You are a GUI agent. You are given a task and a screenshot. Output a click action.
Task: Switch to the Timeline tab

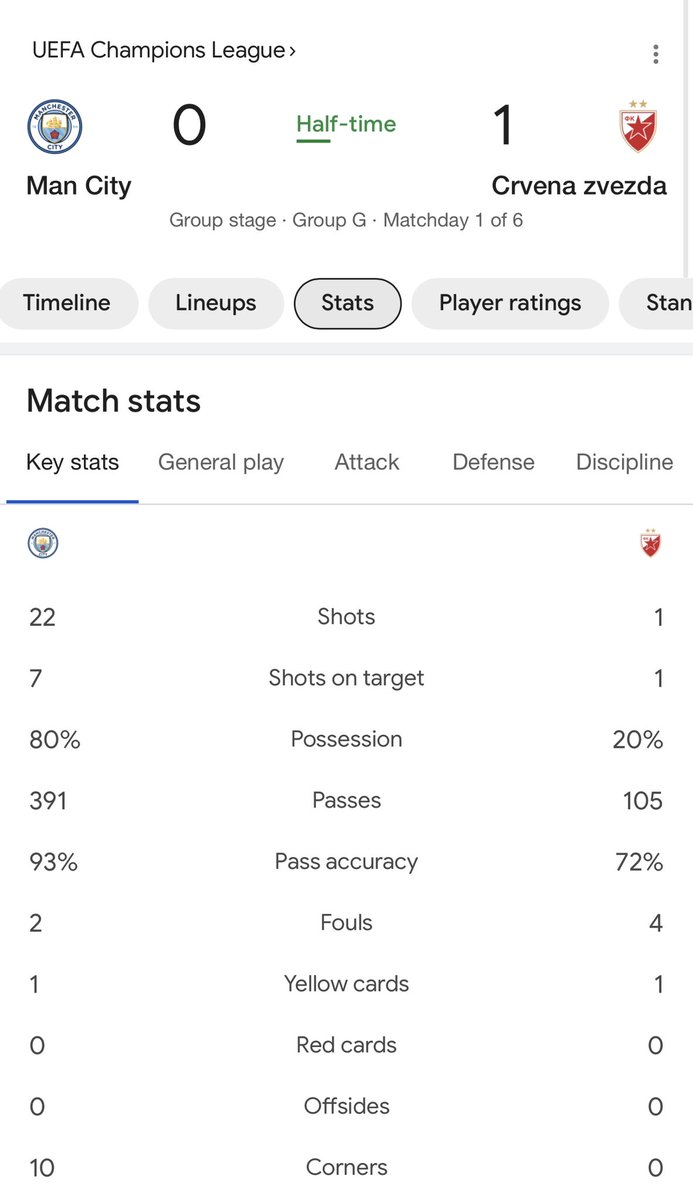coord(67,303)
